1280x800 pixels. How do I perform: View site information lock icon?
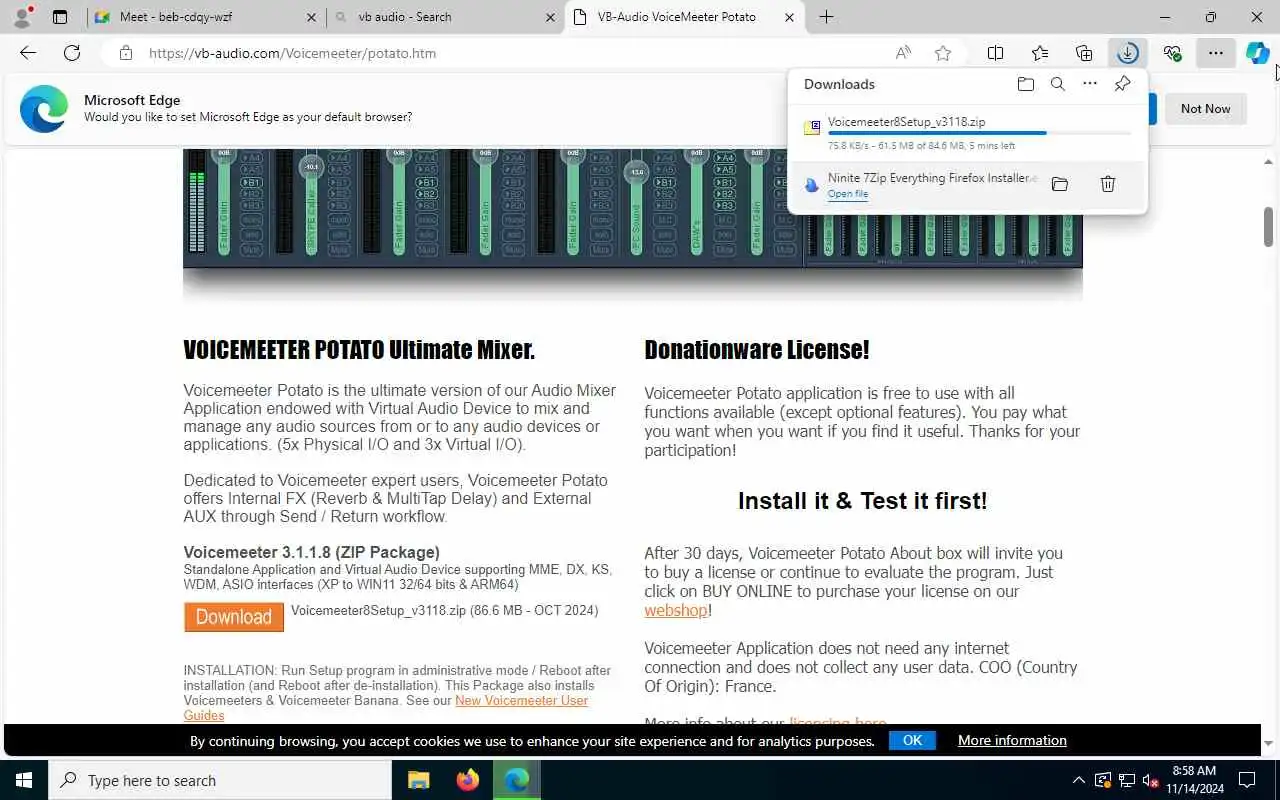point(126,53)
